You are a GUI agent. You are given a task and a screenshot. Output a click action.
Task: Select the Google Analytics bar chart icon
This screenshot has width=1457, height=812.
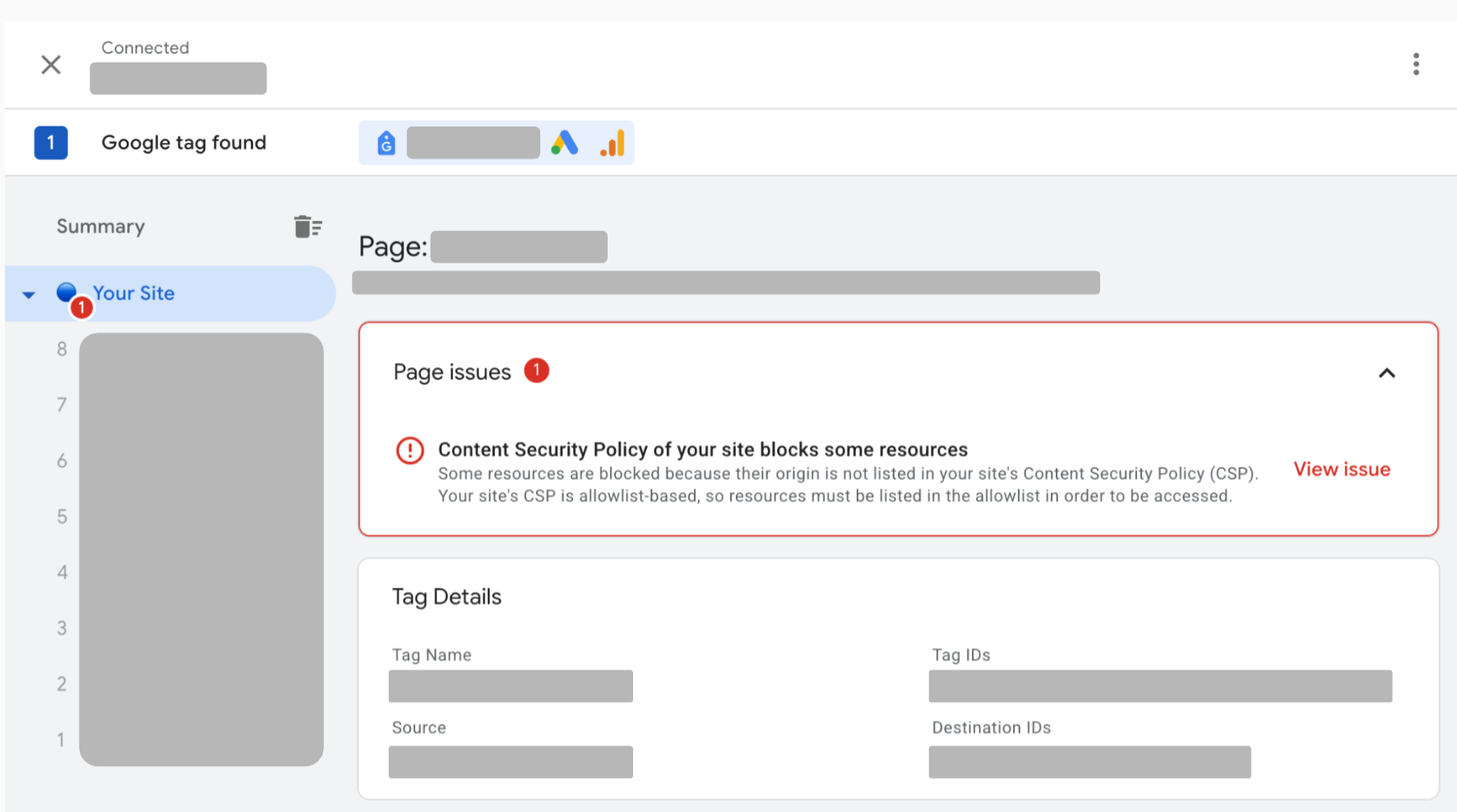coord(612,142)
